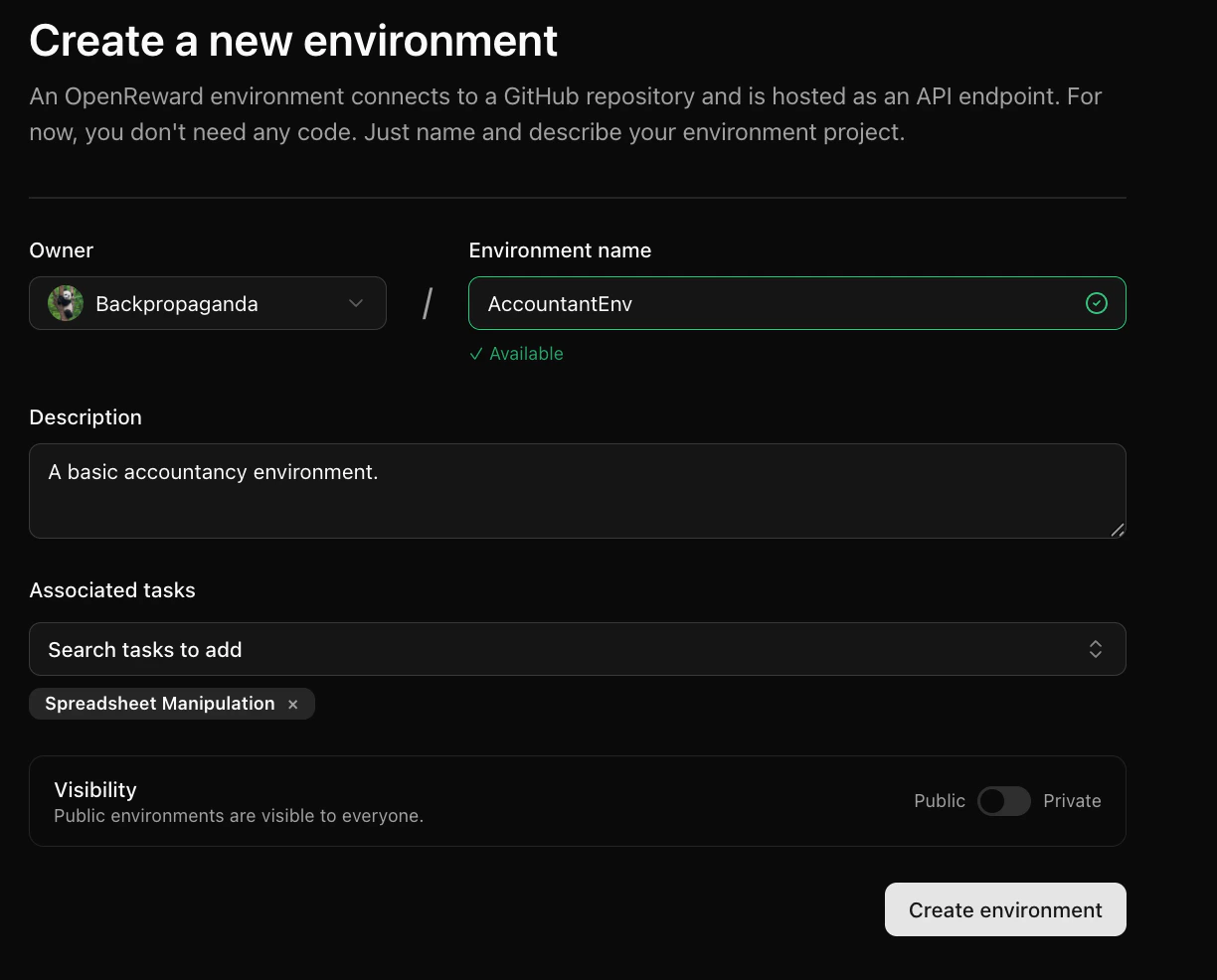Click the green checkmark icon inside Environment name
Viewport: 1217px width, 980px height.
coord(1097,303)
